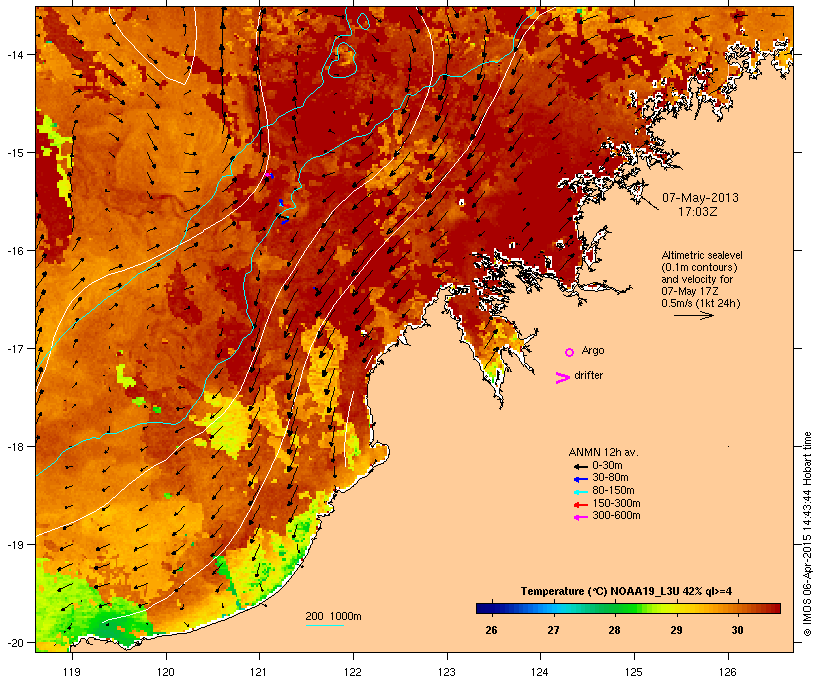Image resolution: width=820 pixels, height=680 pixels.
Task: Click the magenta drifter legend marker
Action: click(x=563, y=378)
